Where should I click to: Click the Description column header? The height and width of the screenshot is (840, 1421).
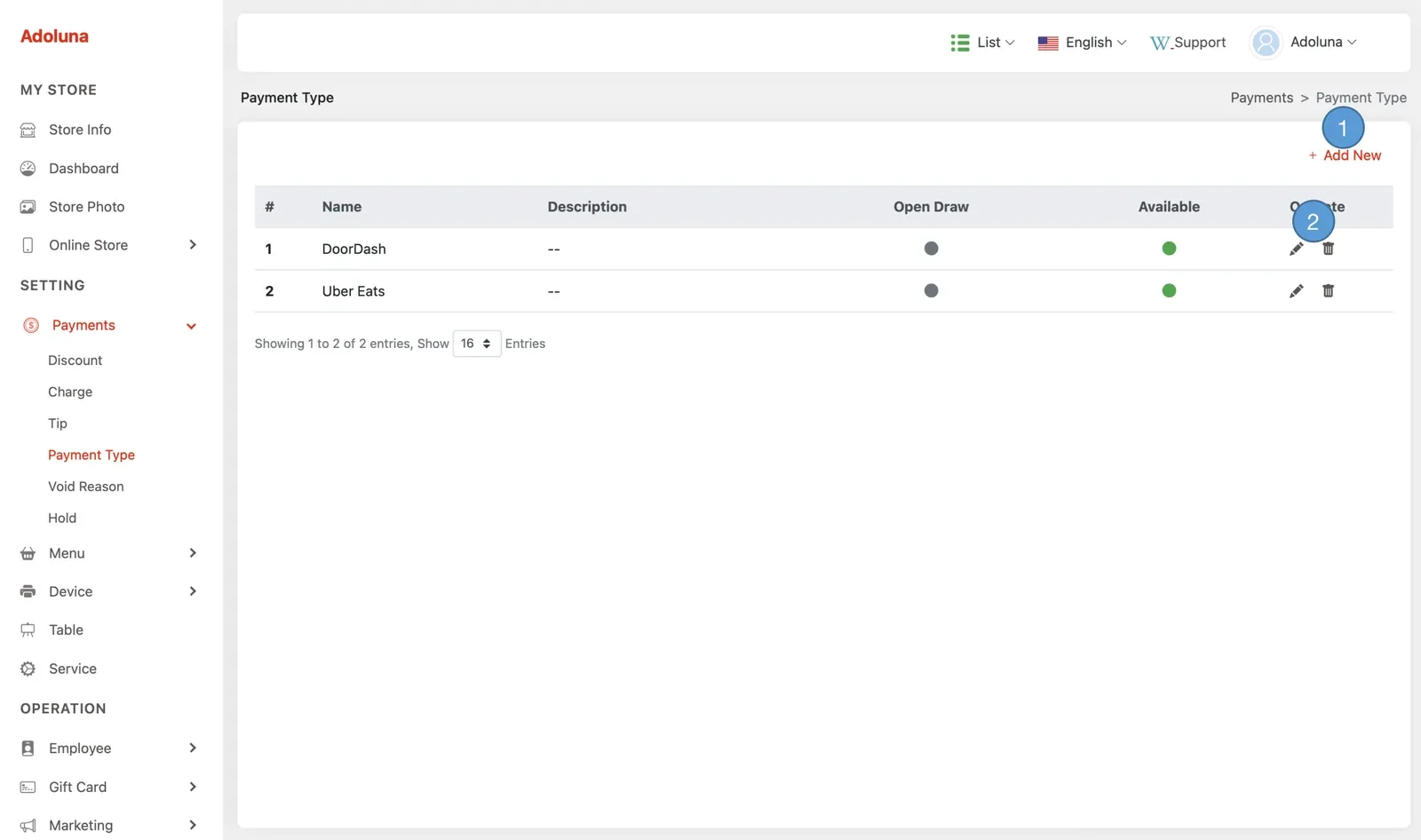[x=587, y=207]
